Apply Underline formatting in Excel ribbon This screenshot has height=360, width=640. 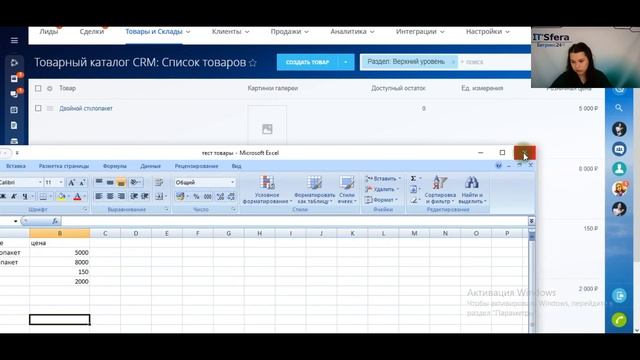coord(25,196)
